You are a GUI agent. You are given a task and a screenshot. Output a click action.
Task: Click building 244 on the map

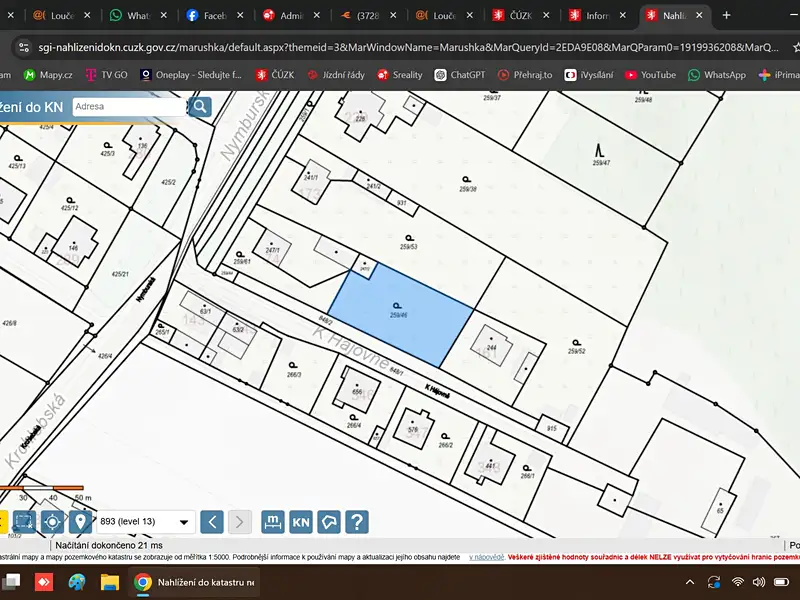491,345
